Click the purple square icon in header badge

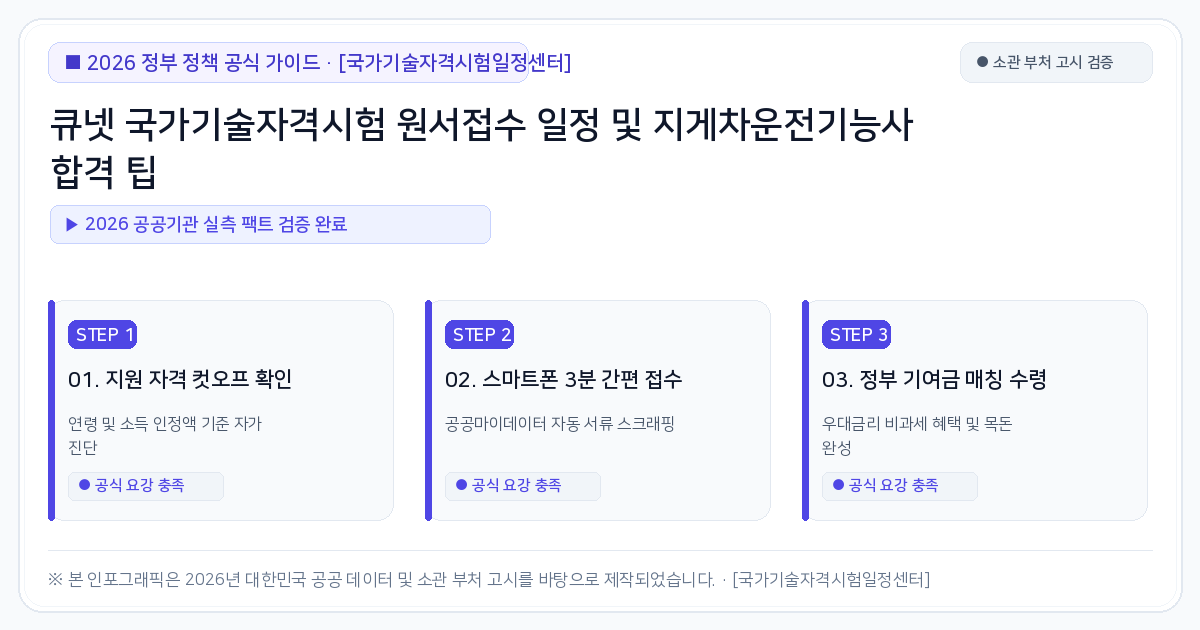(73, 62)
